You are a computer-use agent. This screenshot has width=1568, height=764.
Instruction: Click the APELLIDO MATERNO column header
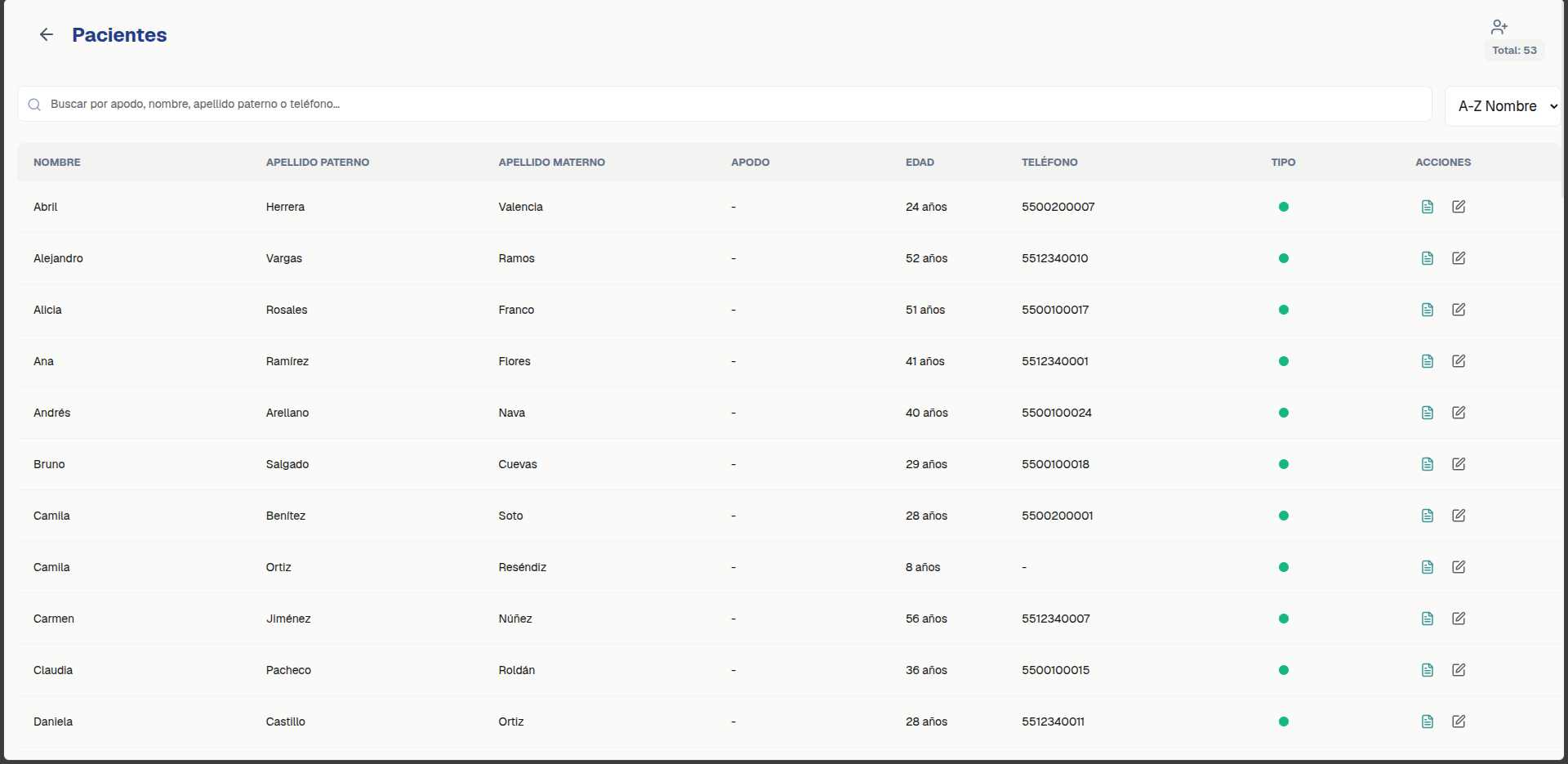coord(552,163)
